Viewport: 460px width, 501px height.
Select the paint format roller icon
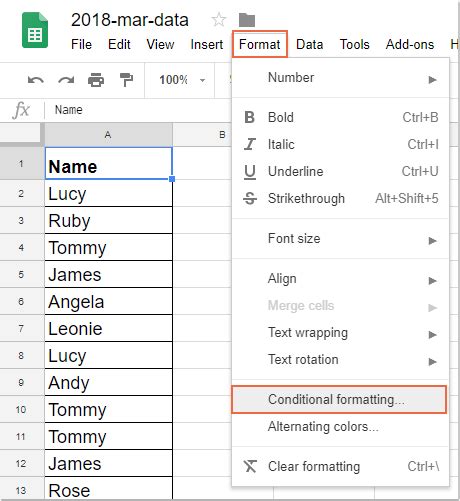126,80
